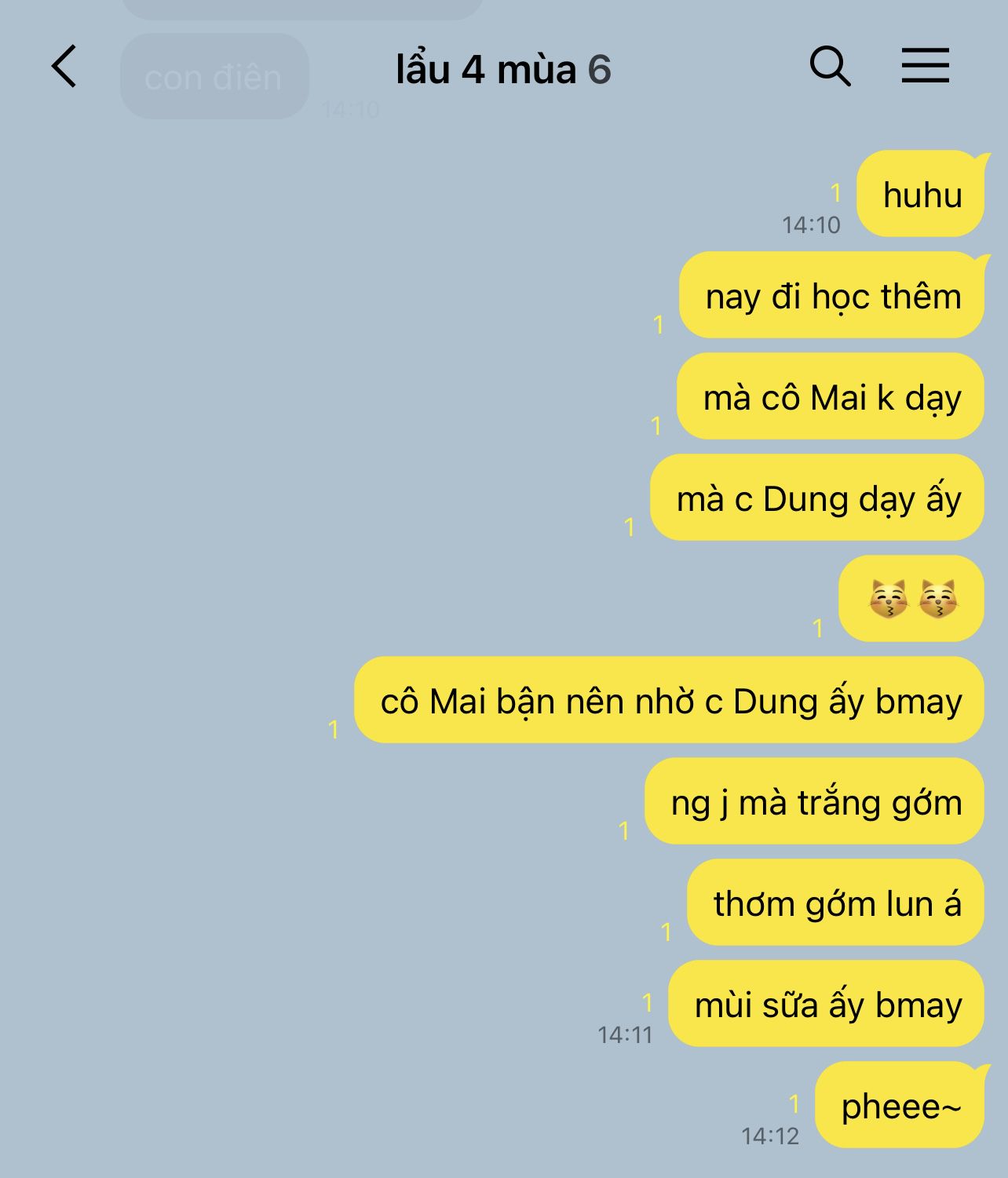Select the pheee~ message bubble
The height and width of the screenshot is (1178, 1008).
[900, 1105]
